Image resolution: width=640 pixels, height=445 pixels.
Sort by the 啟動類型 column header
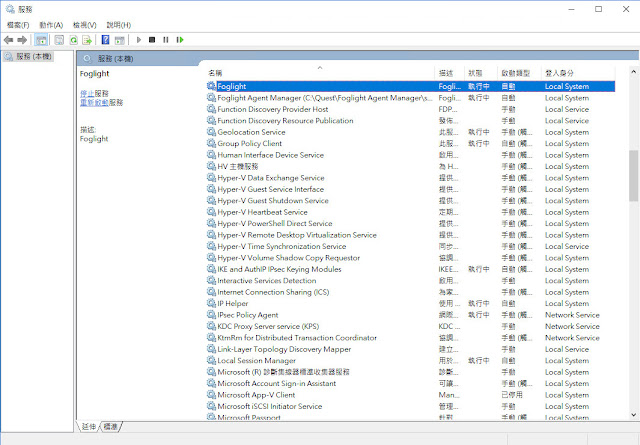(520, 73)
